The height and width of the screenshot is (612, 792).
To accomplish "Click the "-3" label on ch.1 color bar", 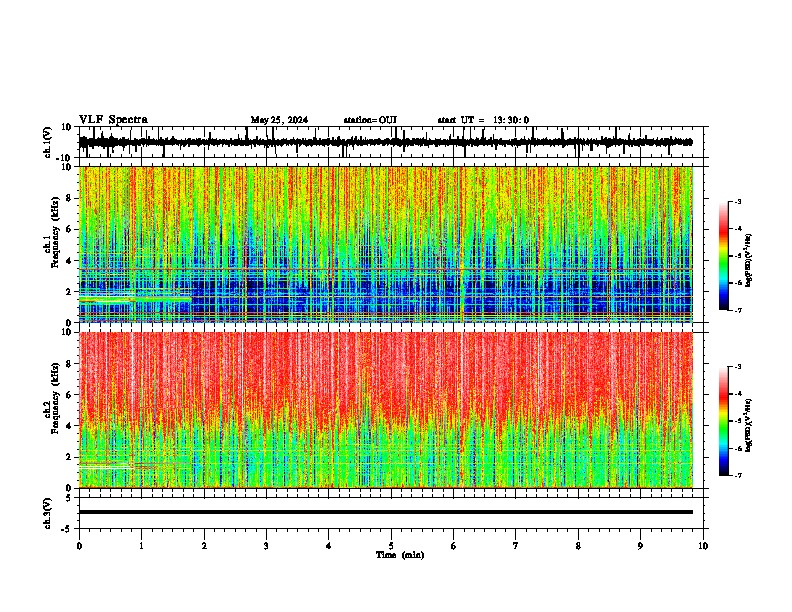I will 737,201.
